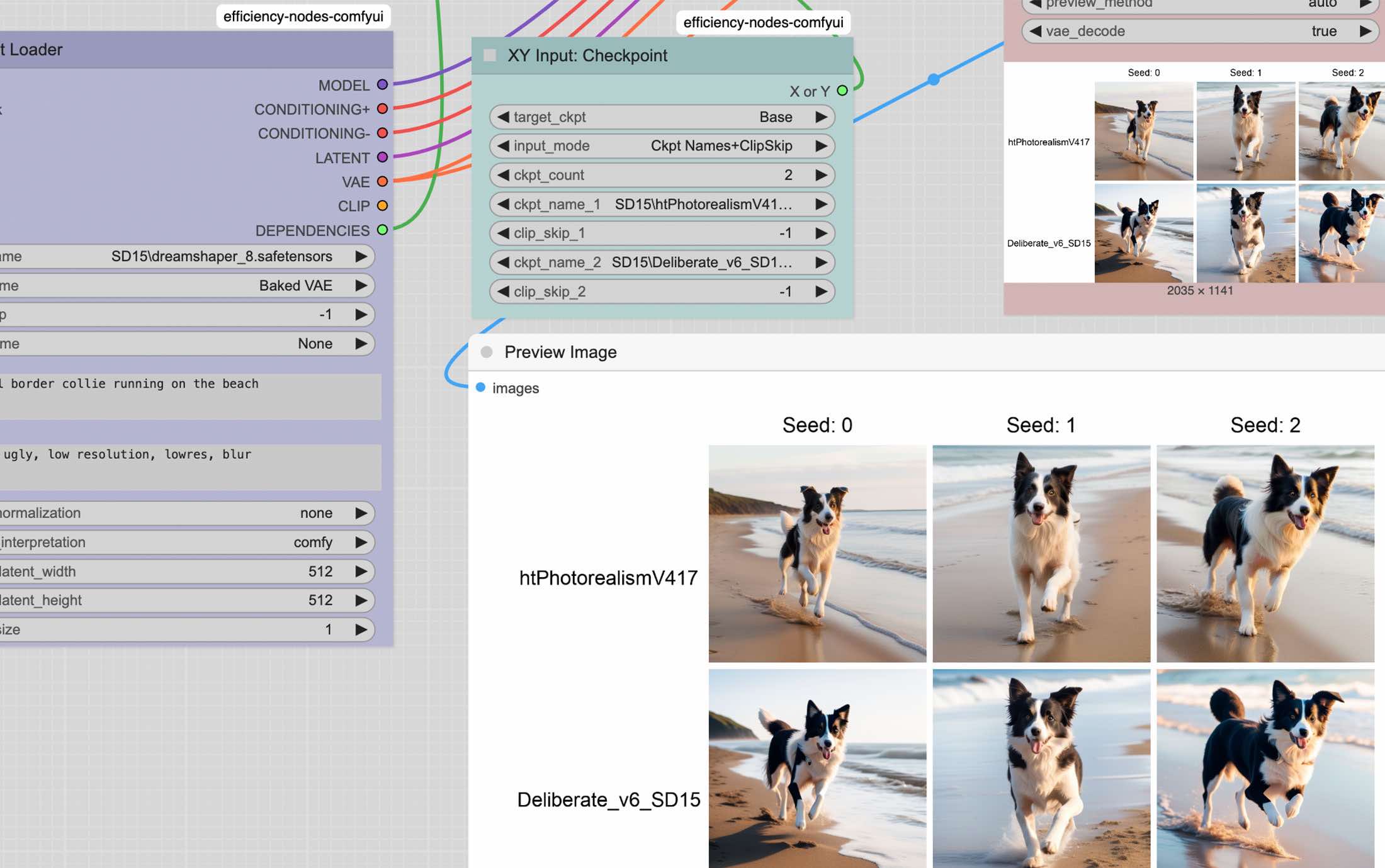Select previous ckpt_name_2 checkpoint
This screenshot has width=1385, height=868.
[x=503, y=262]
